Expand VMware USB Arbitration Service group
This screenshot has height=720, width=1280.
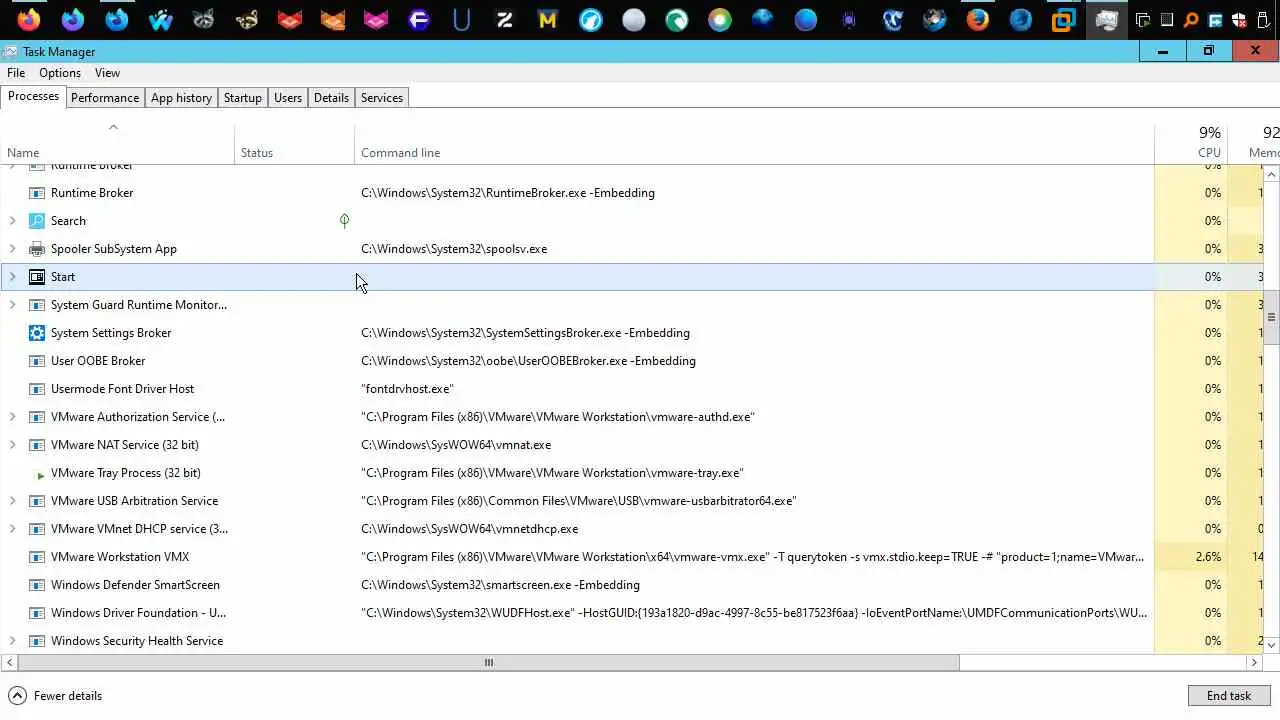[12, 501]
